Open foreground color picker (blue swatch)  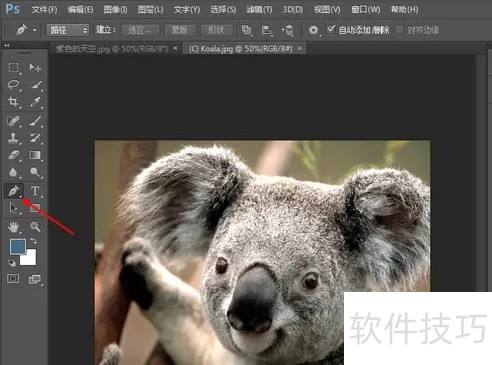point(18,246)
